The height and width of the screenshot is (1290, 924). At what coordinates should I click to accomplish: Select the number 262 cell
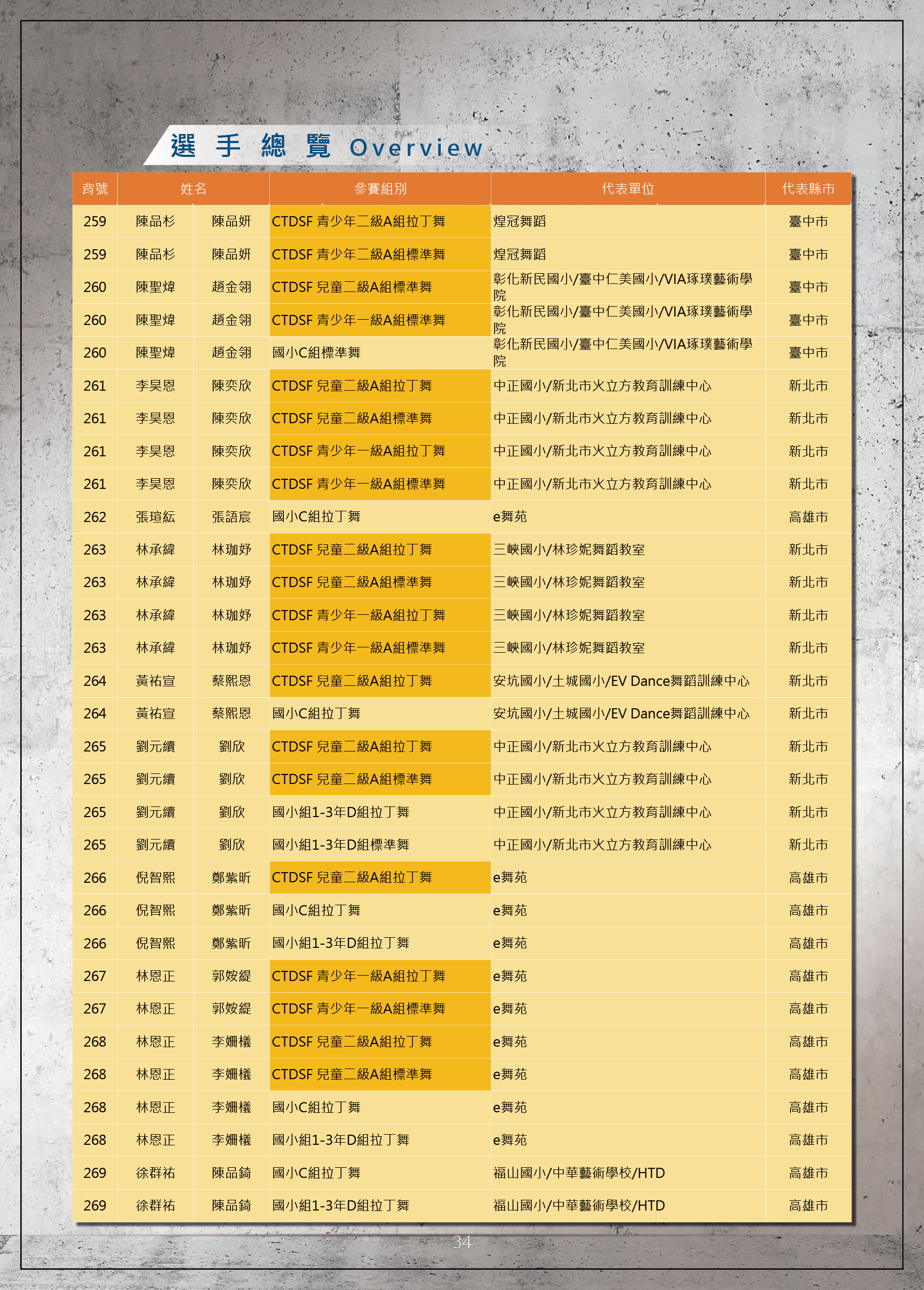point(95,517)
